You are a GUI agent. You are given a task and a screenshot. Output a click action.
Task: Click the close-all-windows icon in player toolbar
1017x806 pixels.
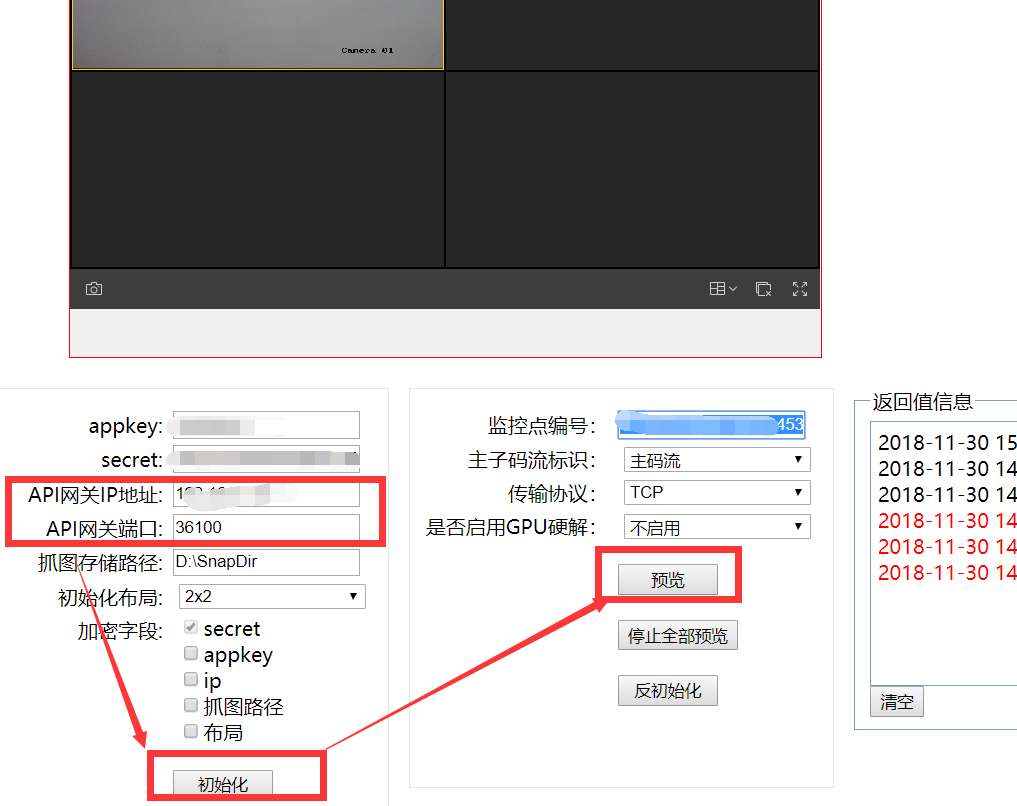point(763,289)
